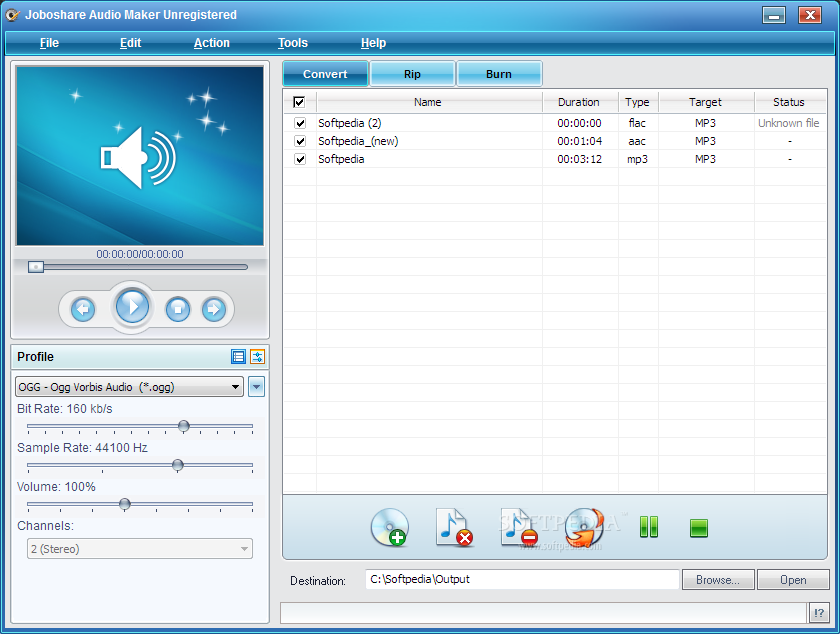Switch to the Convert tab

325,74
